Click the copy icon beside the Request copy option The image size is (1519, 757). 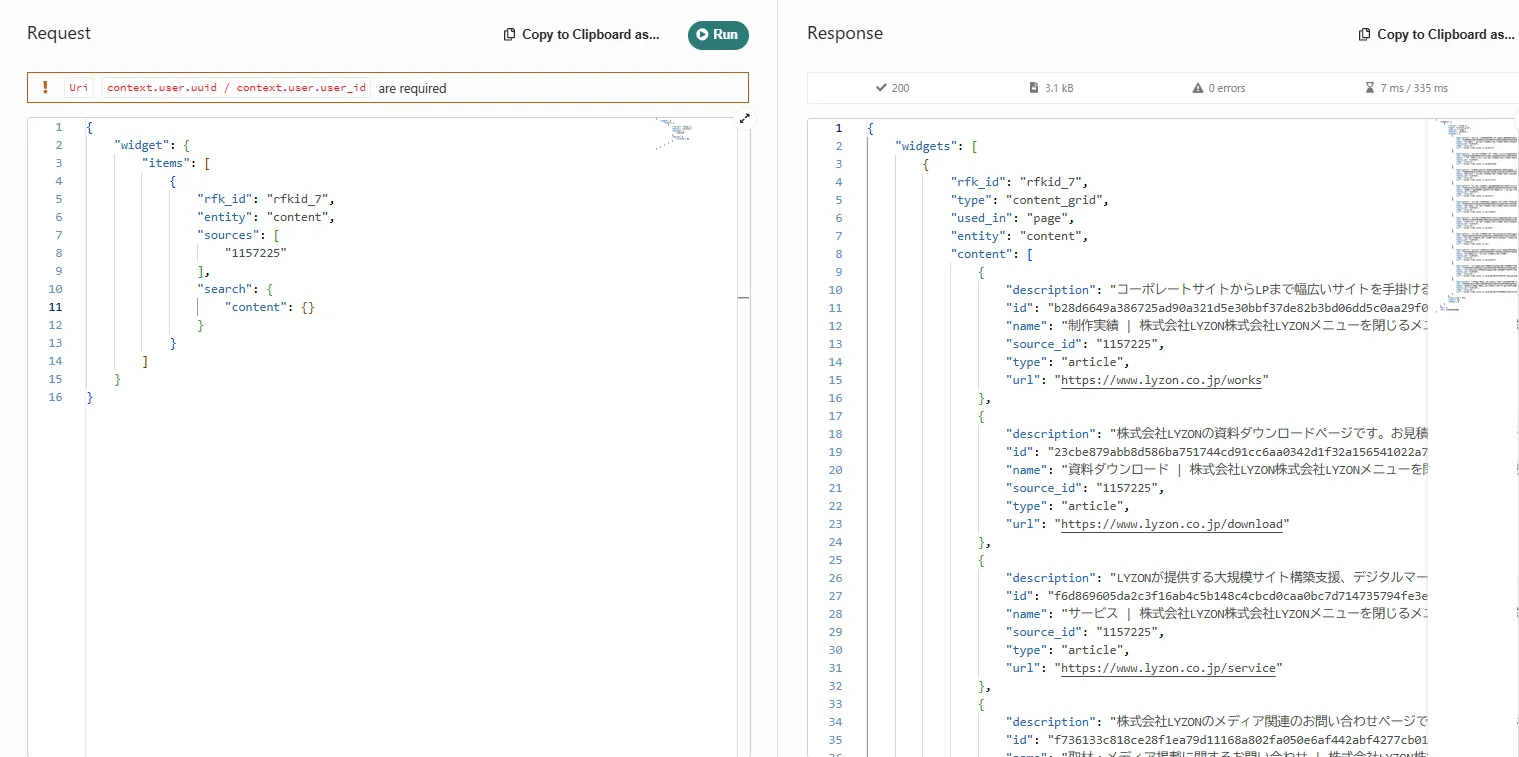509,34
